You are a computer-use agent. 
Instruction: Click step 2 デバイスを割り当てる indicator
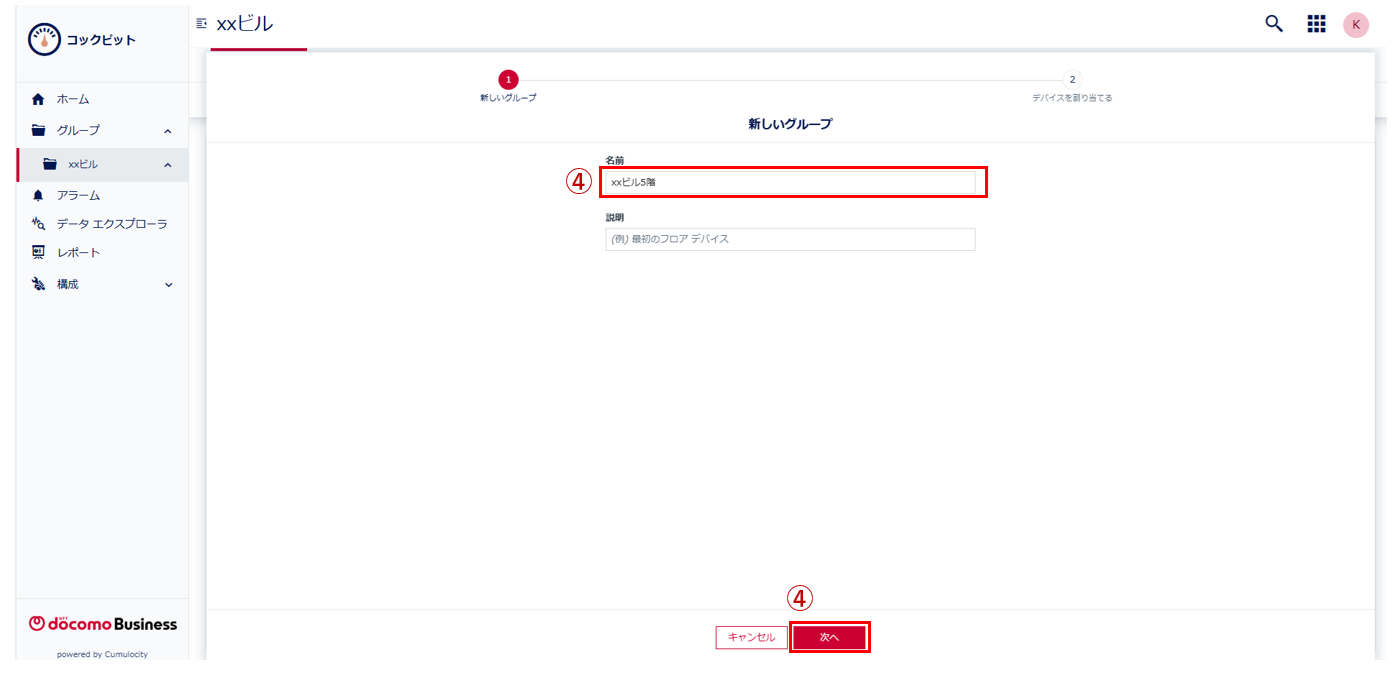click(1072, 80)
